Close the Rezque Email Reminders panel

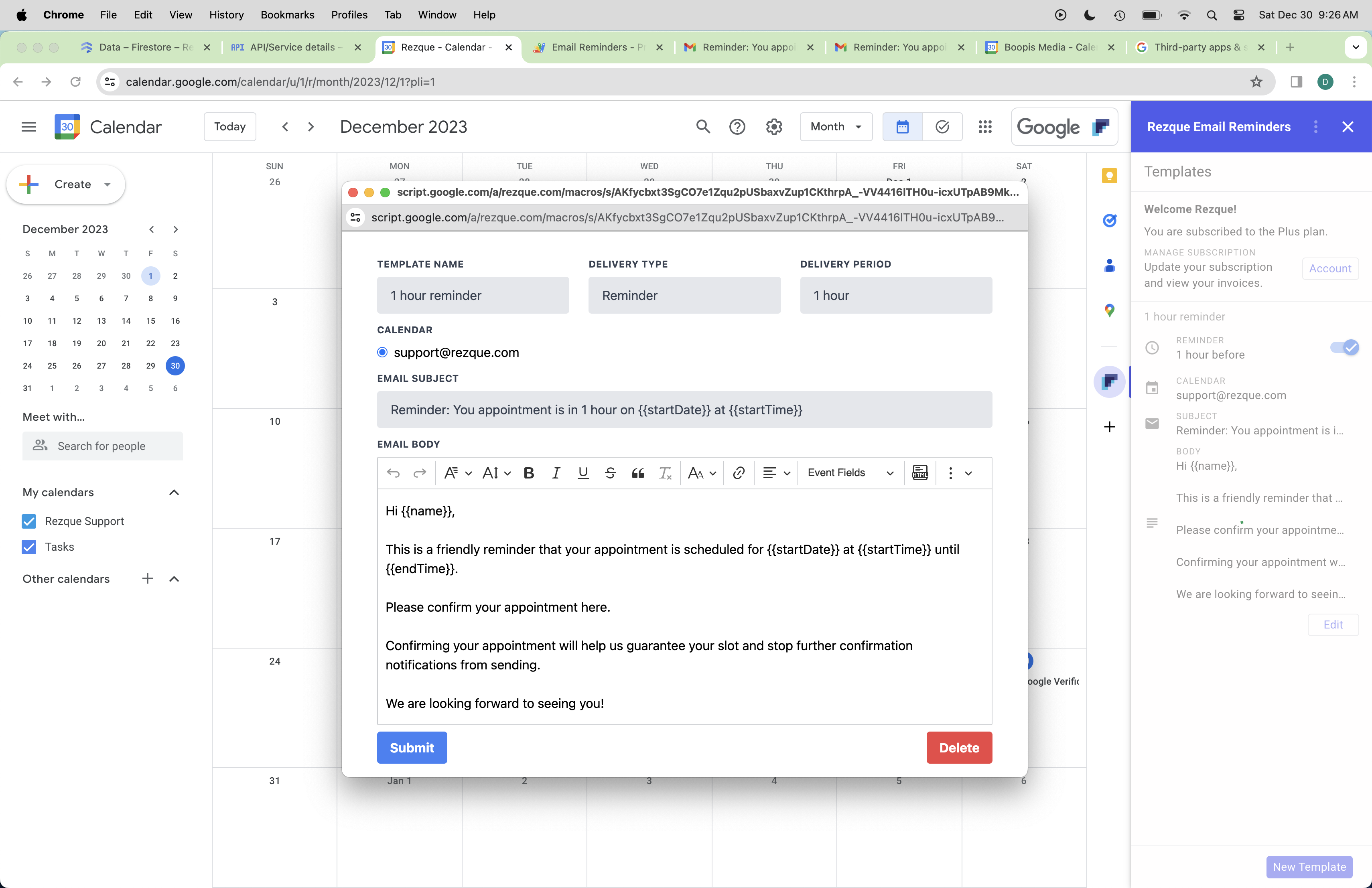tap(1348, 127)
